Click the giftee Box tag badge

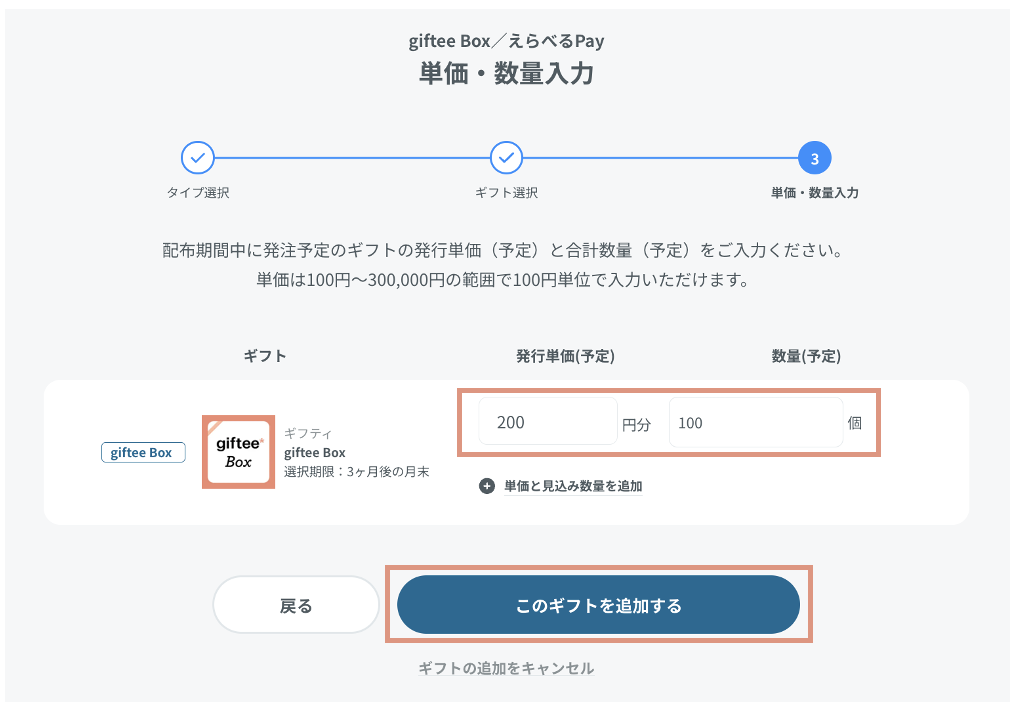[x=143, y=453]
